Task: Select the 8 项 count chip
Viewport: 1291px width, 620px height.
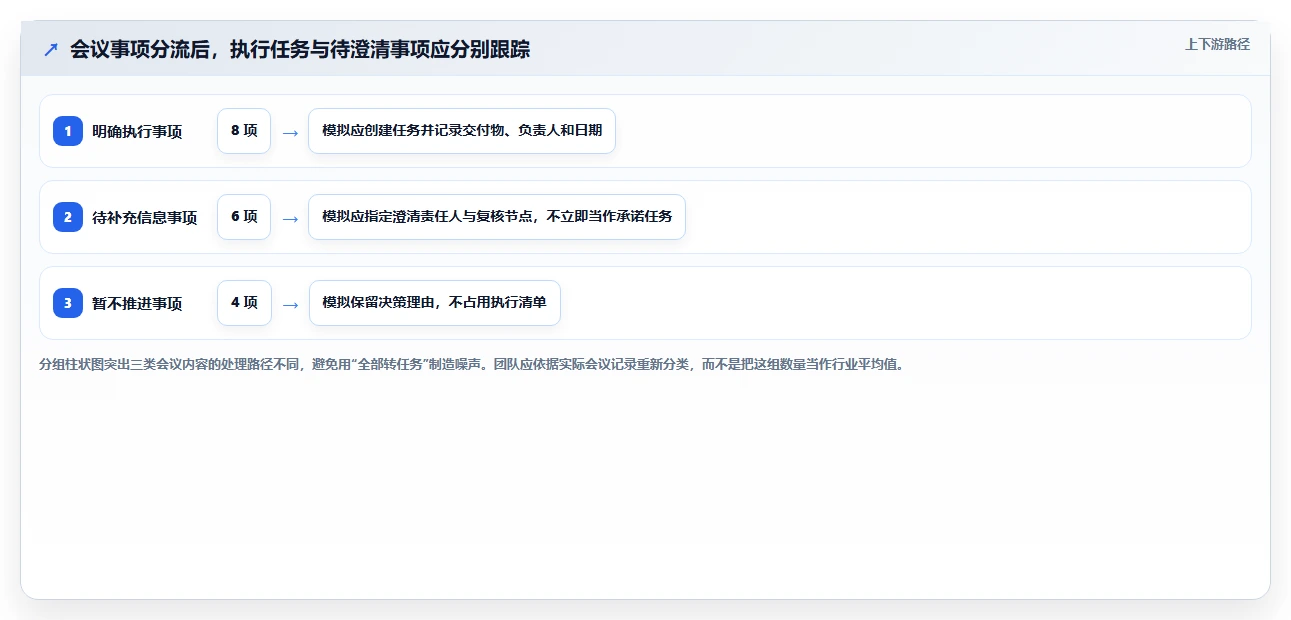Action: click(x=244, y=131)
